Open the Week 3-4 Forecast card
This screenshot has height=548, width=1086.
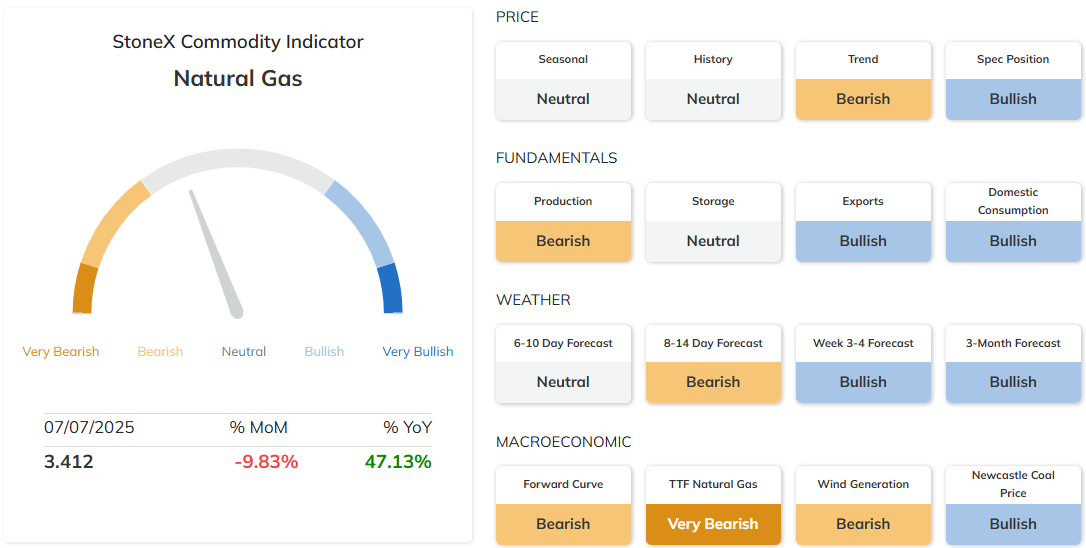pos(863,364)
